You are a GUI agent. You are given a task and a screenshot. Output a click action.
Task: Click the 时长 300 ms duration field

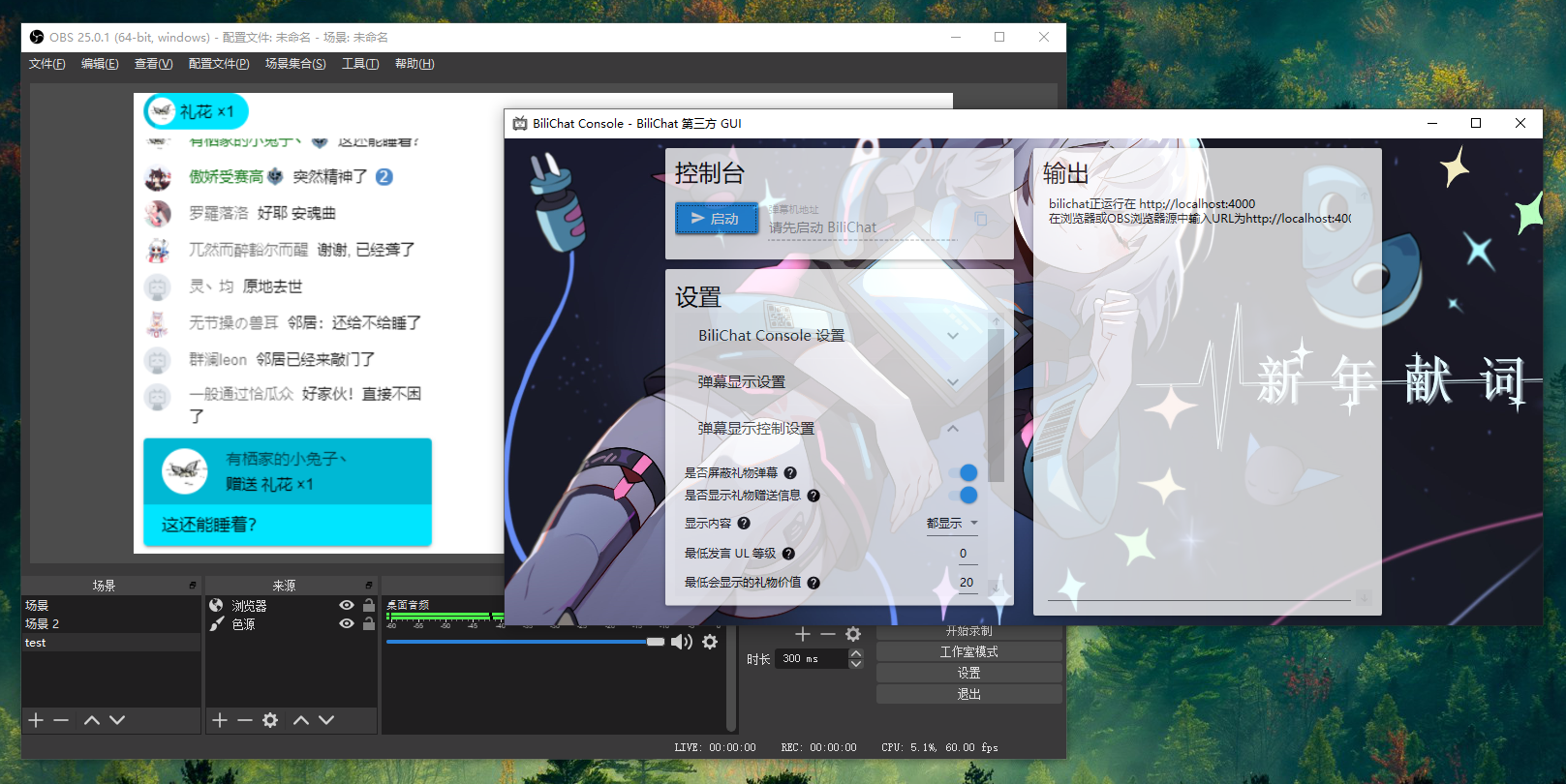[x=812, y=659]
